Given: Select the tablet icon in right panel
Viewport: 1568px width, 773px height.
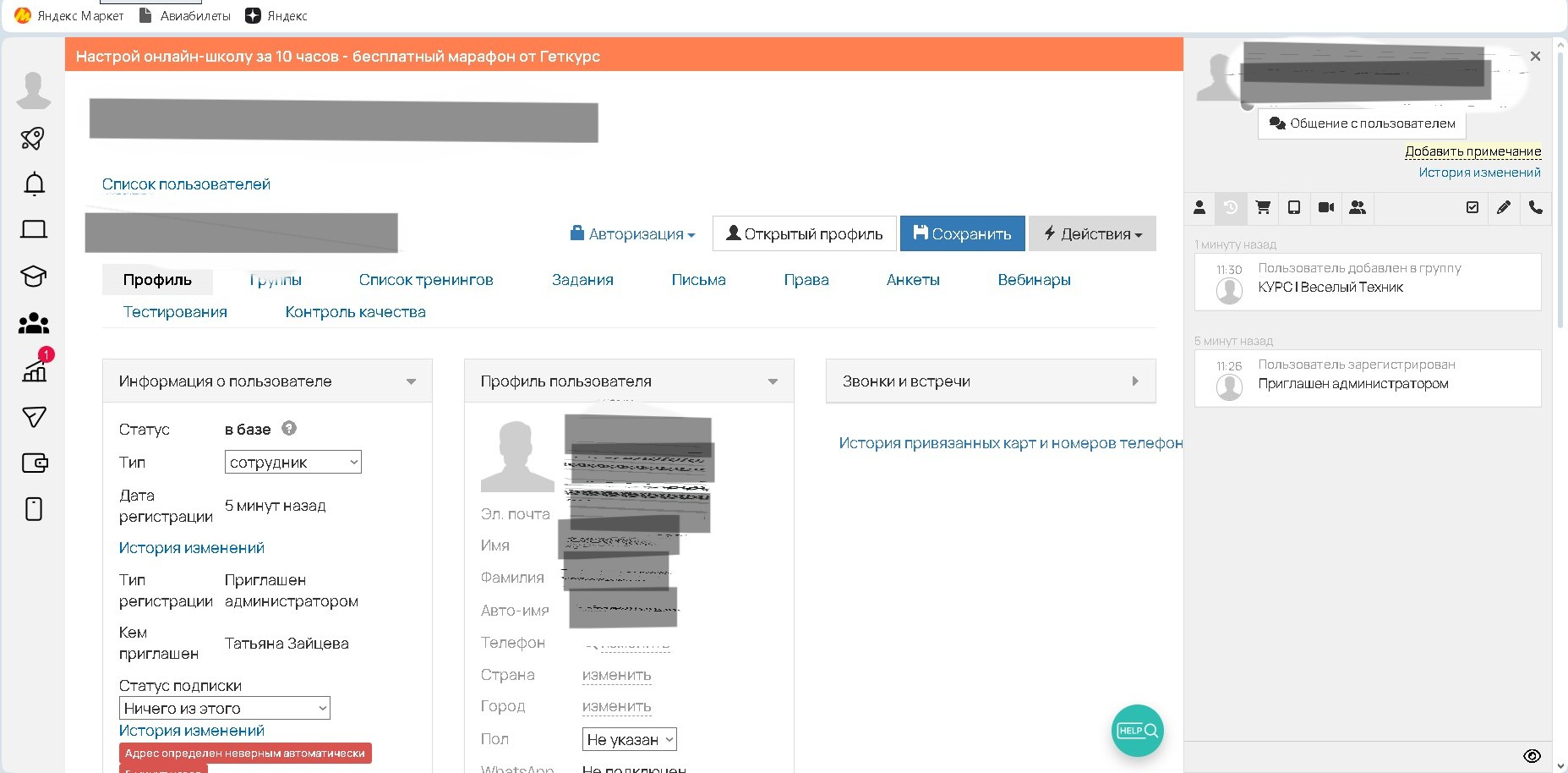Looking at the screenshot, I should click(1294, 207).
